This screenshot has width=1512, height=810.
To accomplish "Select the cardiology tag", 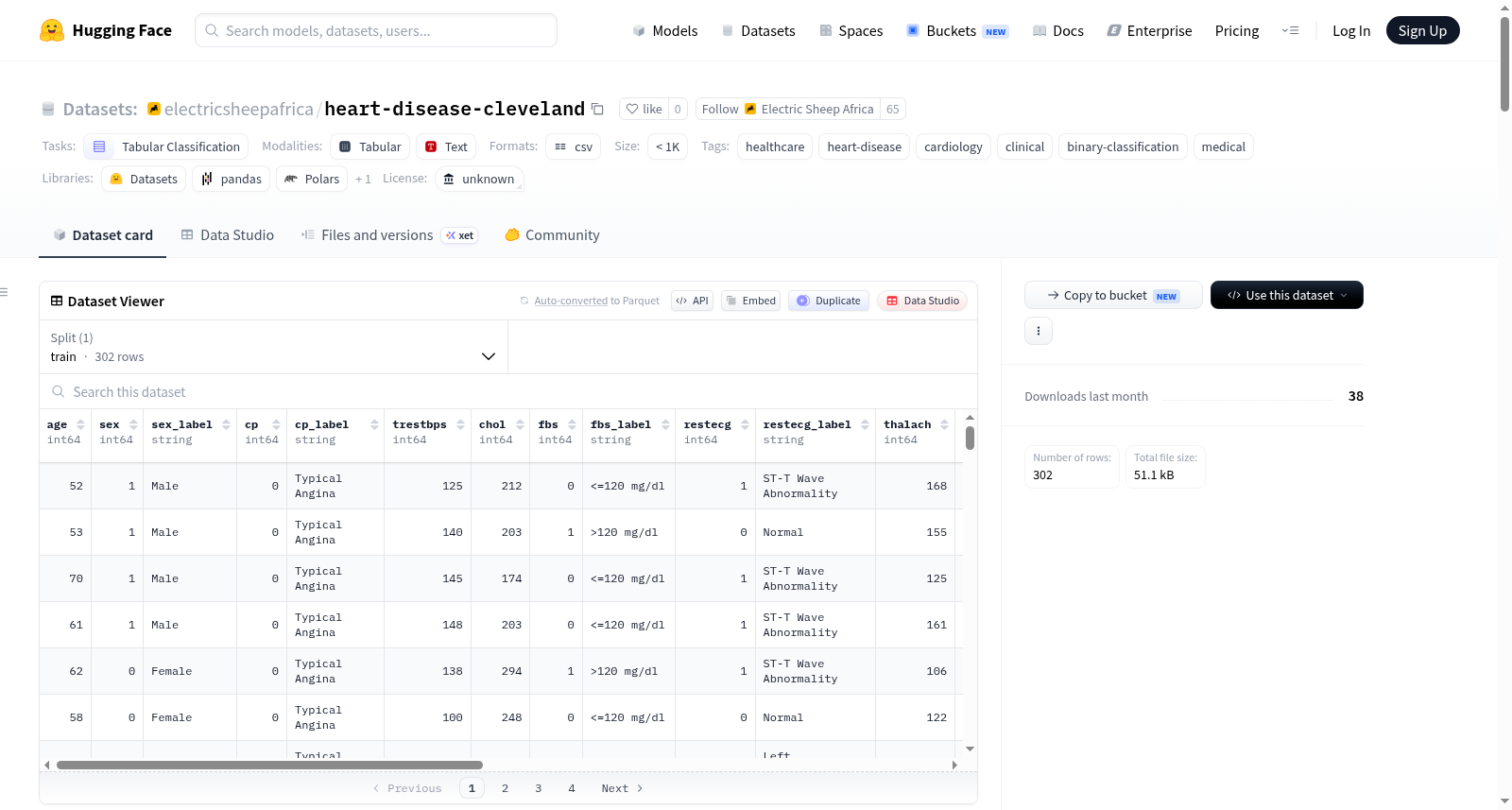I will (x=954, y=146).
